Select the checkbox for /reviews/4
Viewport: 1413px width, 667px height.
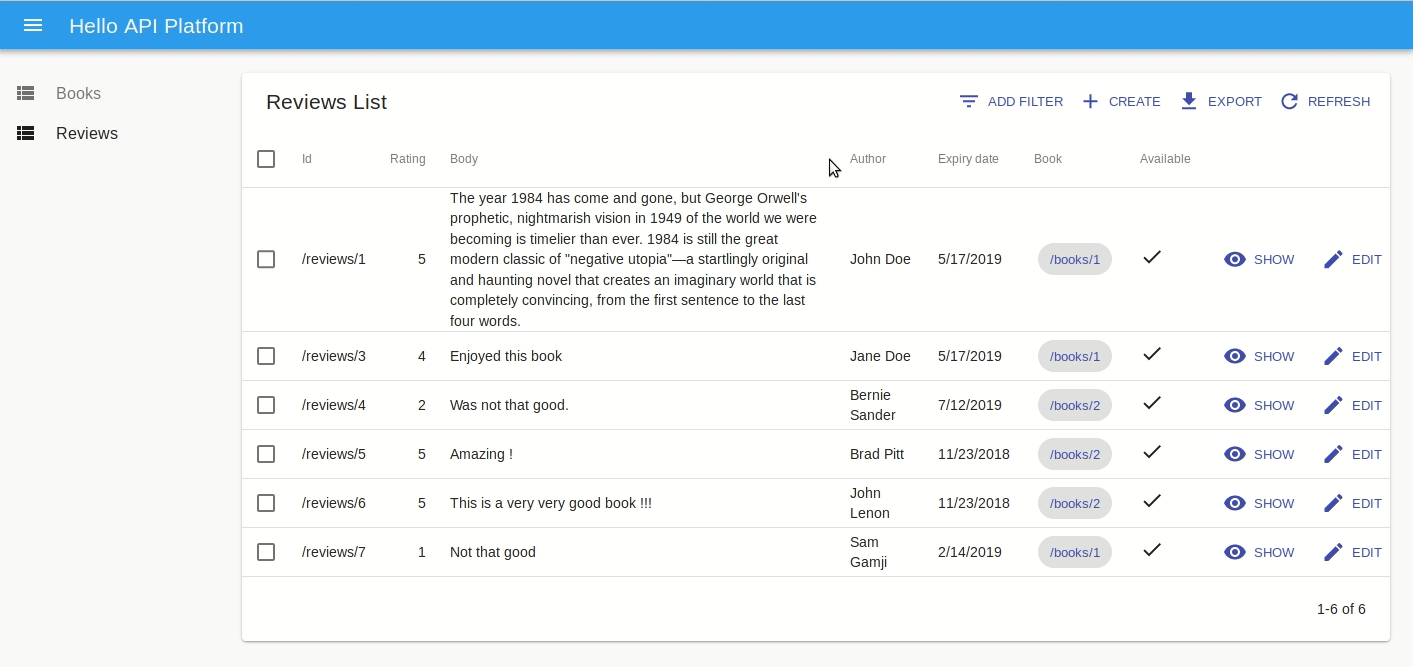tap(266, 405)
